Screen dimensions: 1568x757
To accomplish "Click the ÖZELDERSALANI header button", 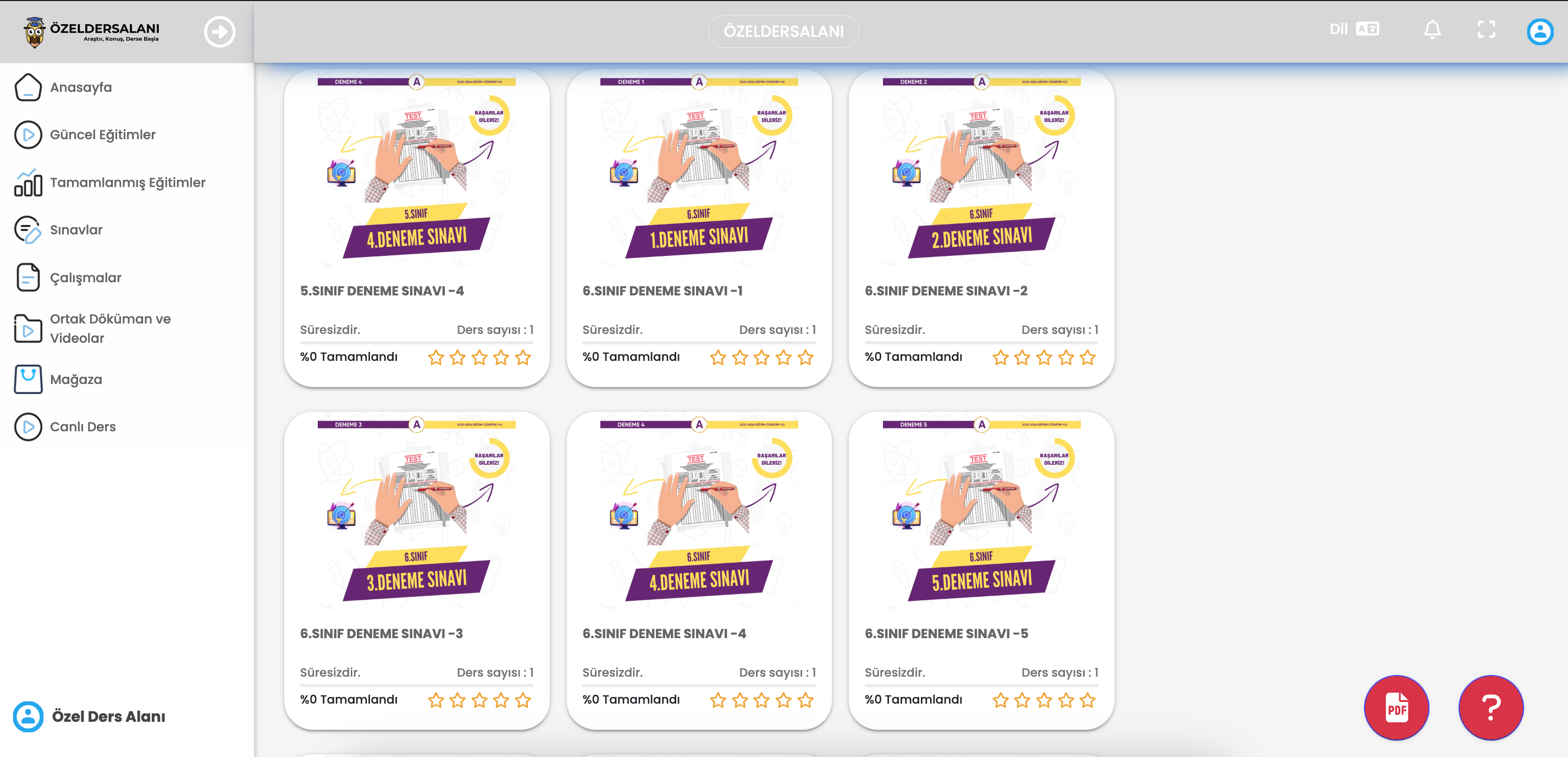I will 783,31.
